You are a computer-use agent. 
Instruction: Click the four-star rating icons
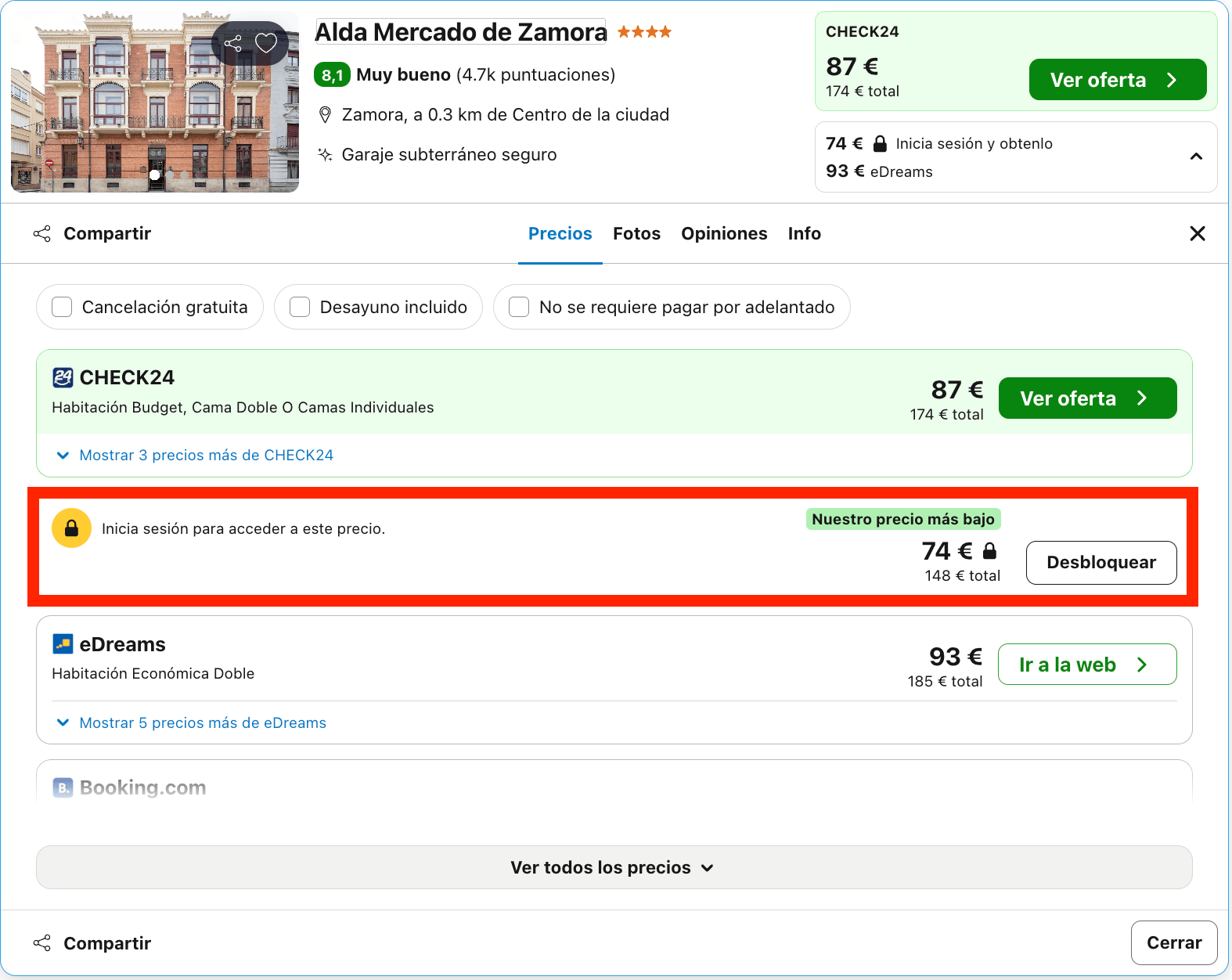(x=644, y=32)
